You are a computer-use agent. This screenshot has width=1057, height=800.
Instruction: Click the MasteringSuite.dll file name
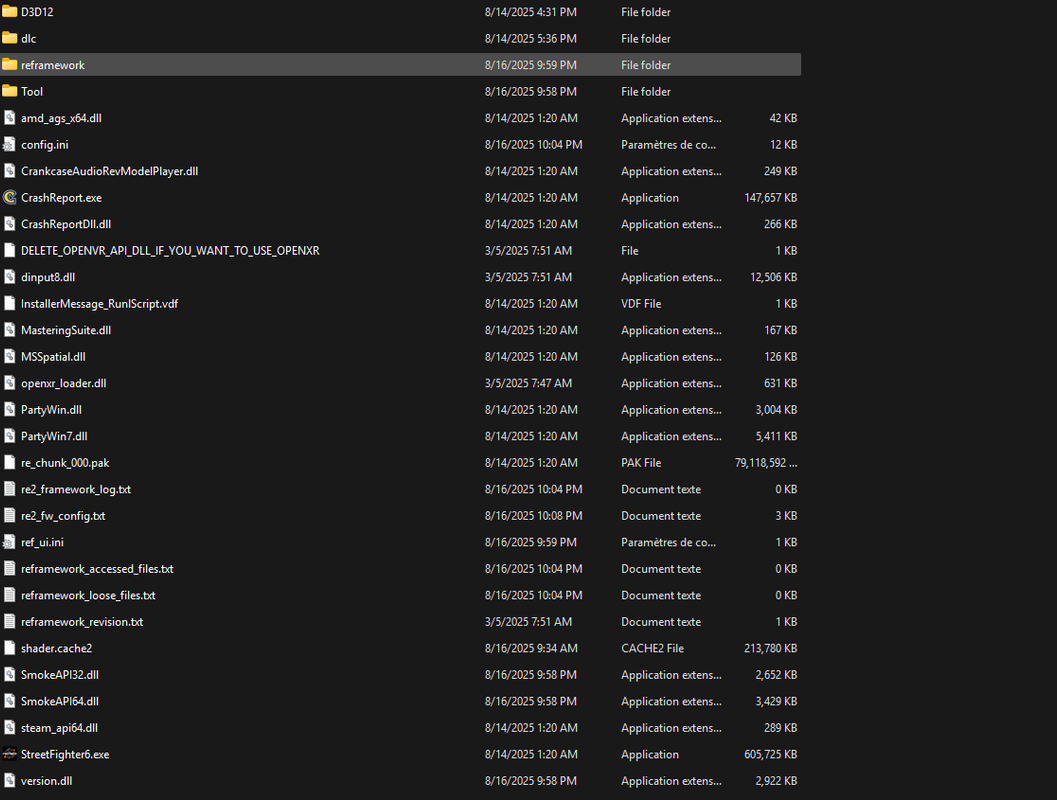point(66,330)
